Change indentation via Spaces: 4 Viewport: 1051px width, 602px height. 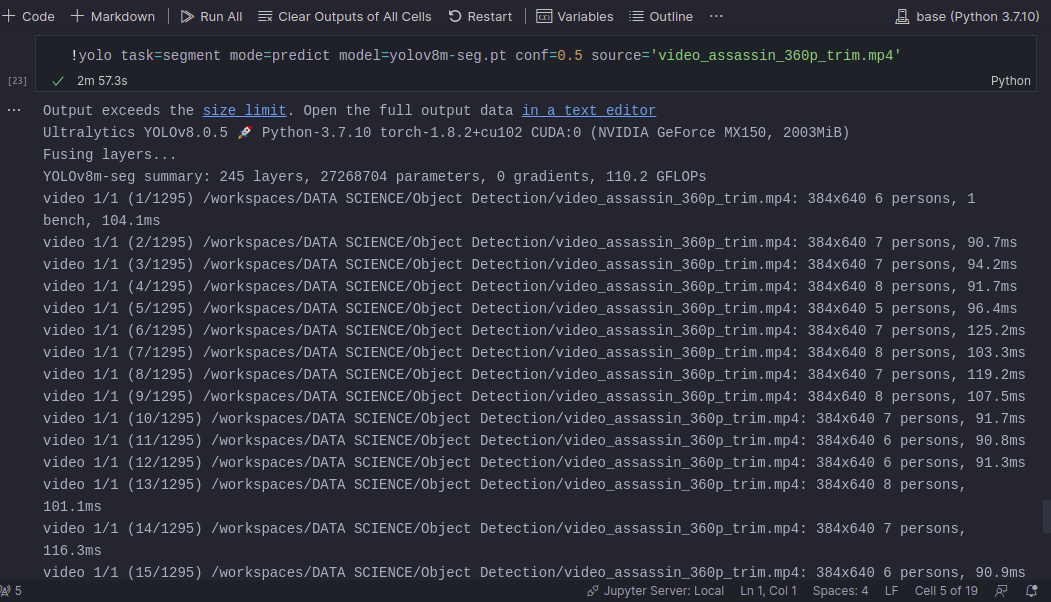click(840, 590)
